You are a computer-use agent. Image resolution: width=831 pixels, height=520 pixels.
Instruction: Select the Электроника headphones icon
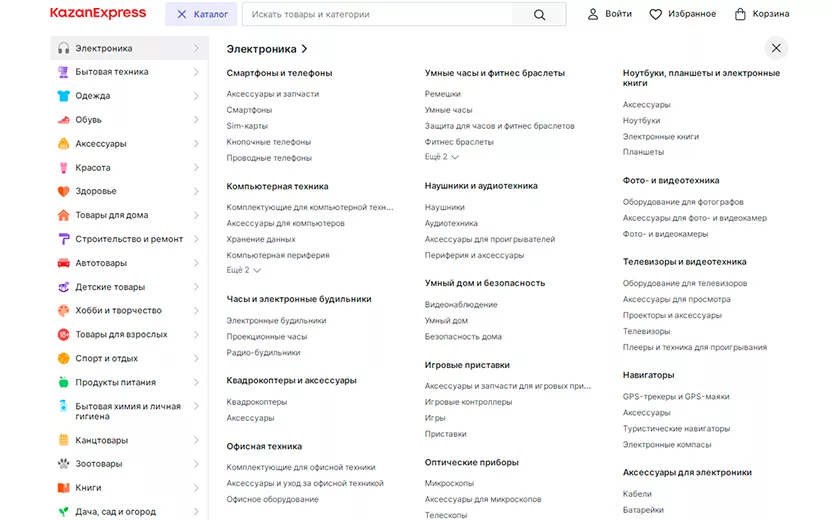coord(64,48)
